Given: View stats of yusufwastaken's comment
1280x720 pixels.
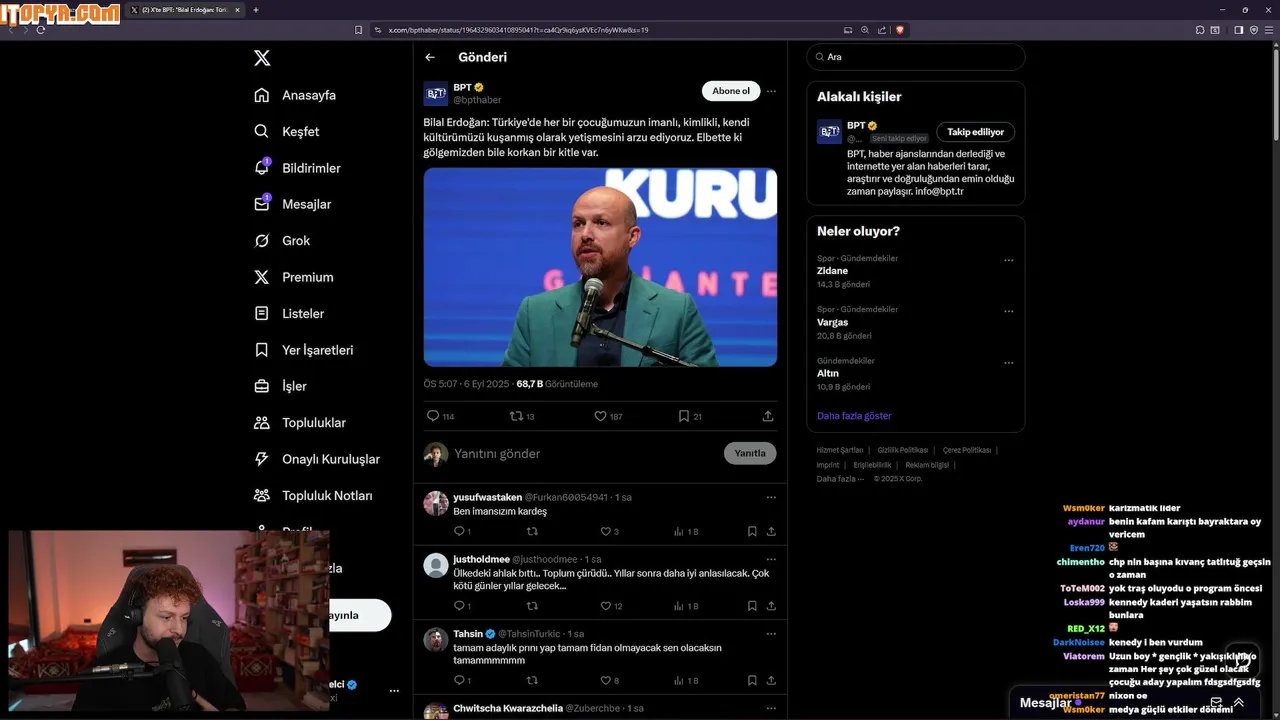Looking at the screenshot, I should click(x=686, y=532).
